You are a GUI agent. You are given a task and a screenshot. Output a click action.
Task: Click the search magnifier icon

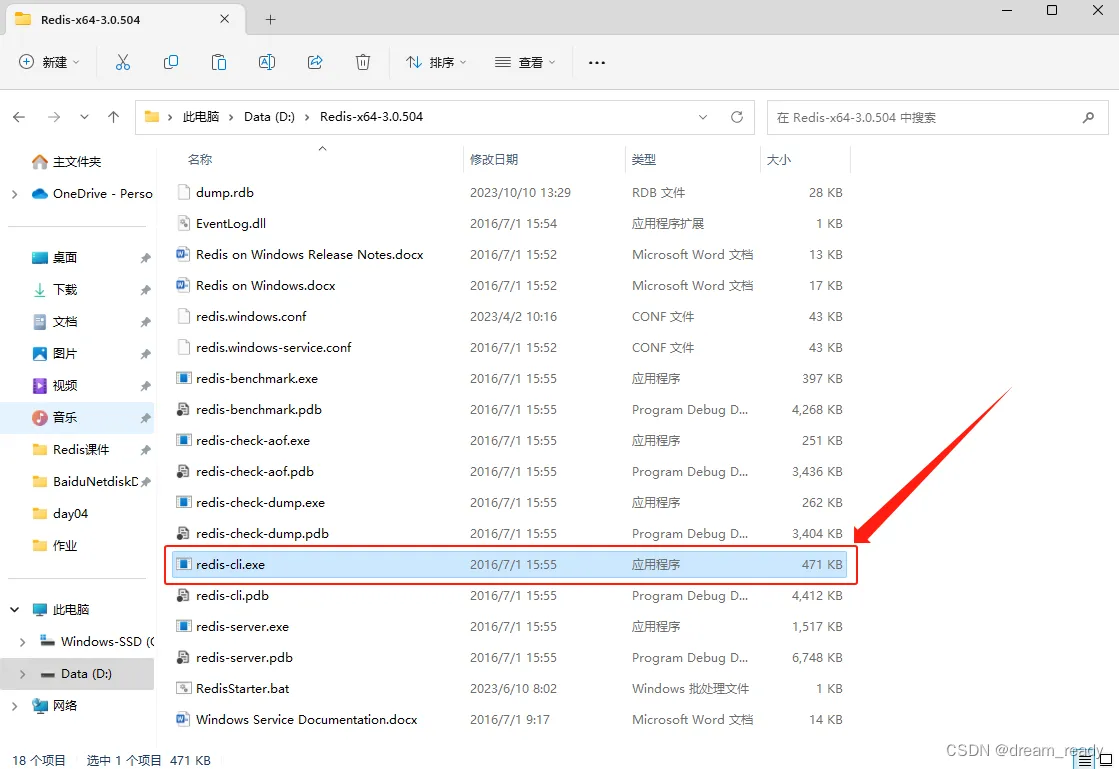[x=1088, y=118]
